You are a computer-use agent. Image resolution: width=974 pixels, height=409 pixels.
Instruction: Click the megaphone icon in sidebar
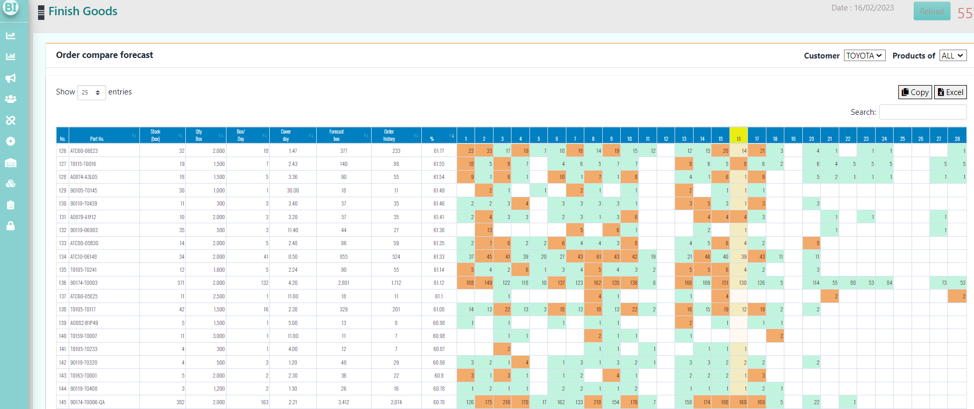(11, 78)
